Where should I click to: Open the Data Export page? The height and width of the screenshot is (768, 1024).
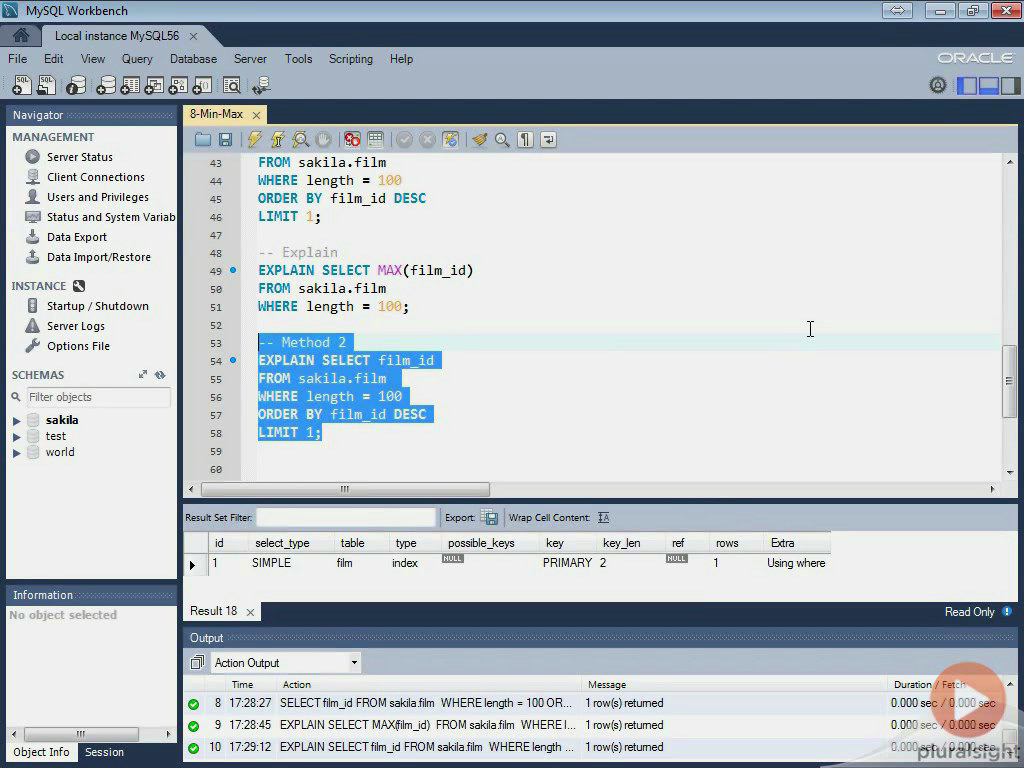tap(76, 237)
